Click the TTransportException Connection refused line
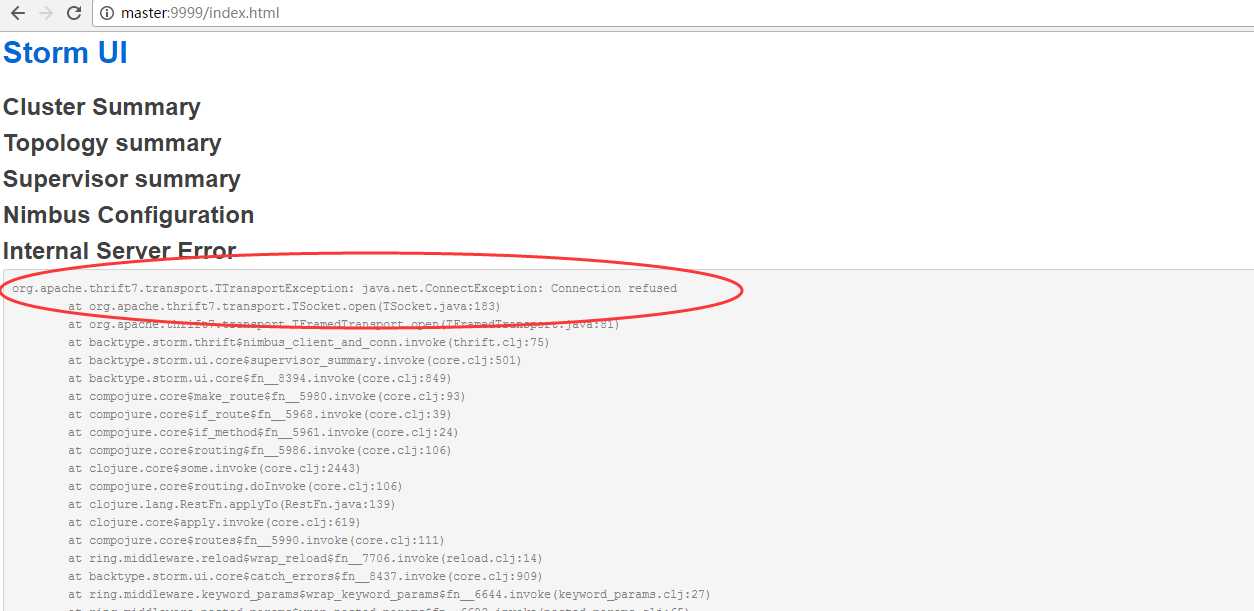The image size is (1254, 611). click(344, 288)
